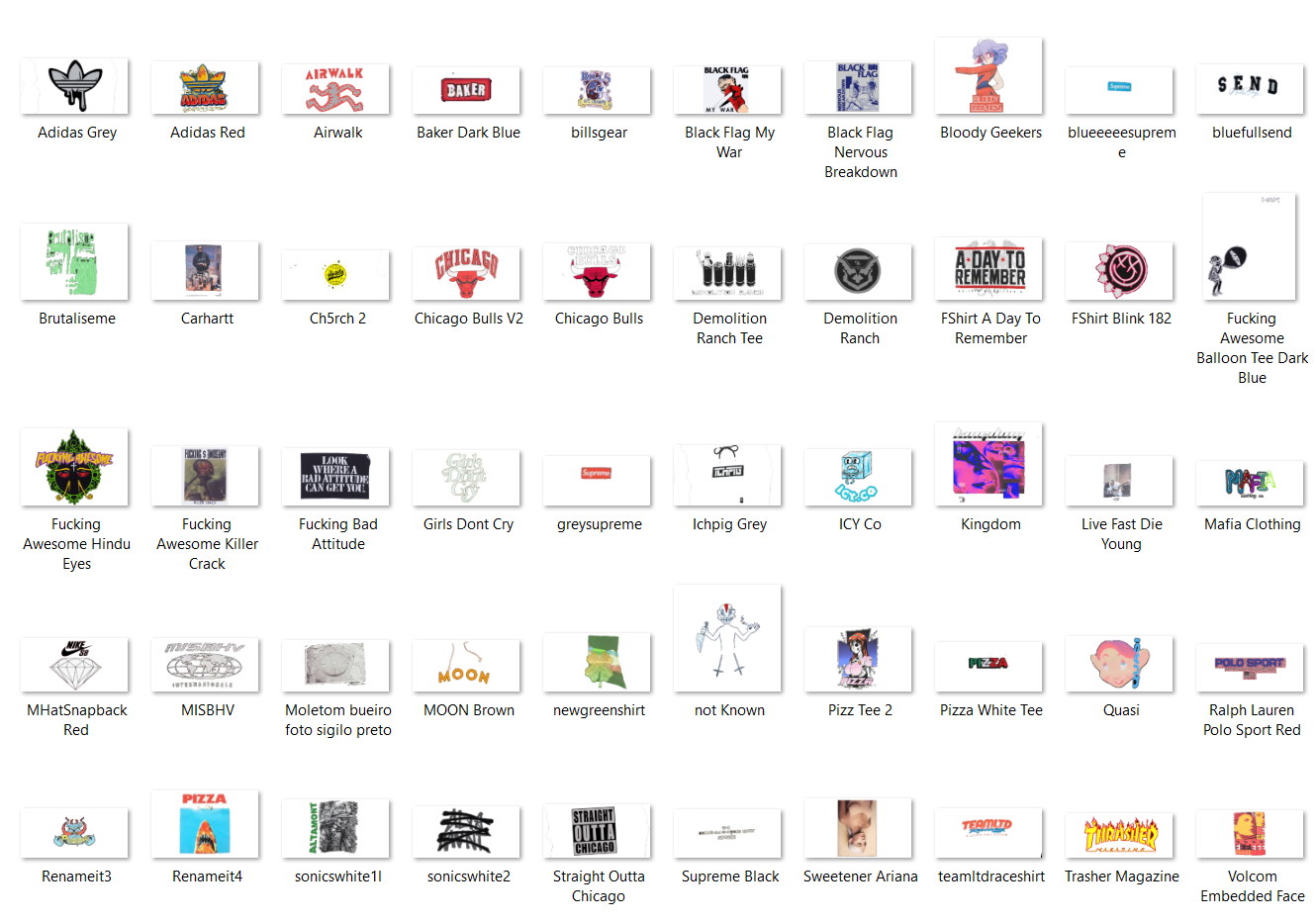Open the Chicago Bulls V2 image
Image resolution: width=1316 pixels, height=923 pixels.
466,272
